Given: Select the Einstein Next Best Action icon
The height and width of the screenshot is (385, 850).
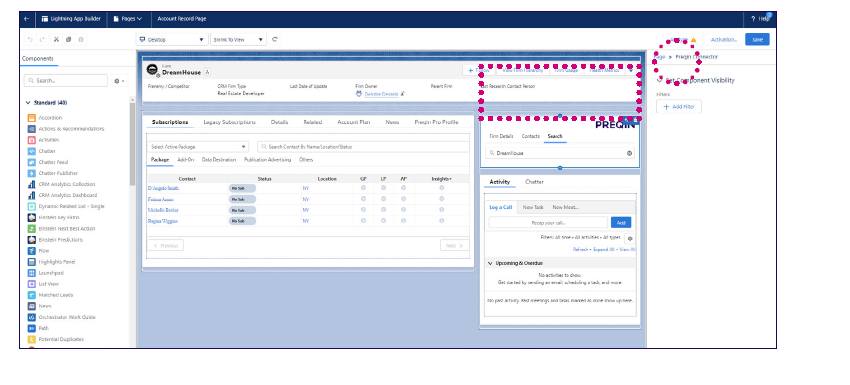Looking at the screenshot, I should (x=31, y=229).
